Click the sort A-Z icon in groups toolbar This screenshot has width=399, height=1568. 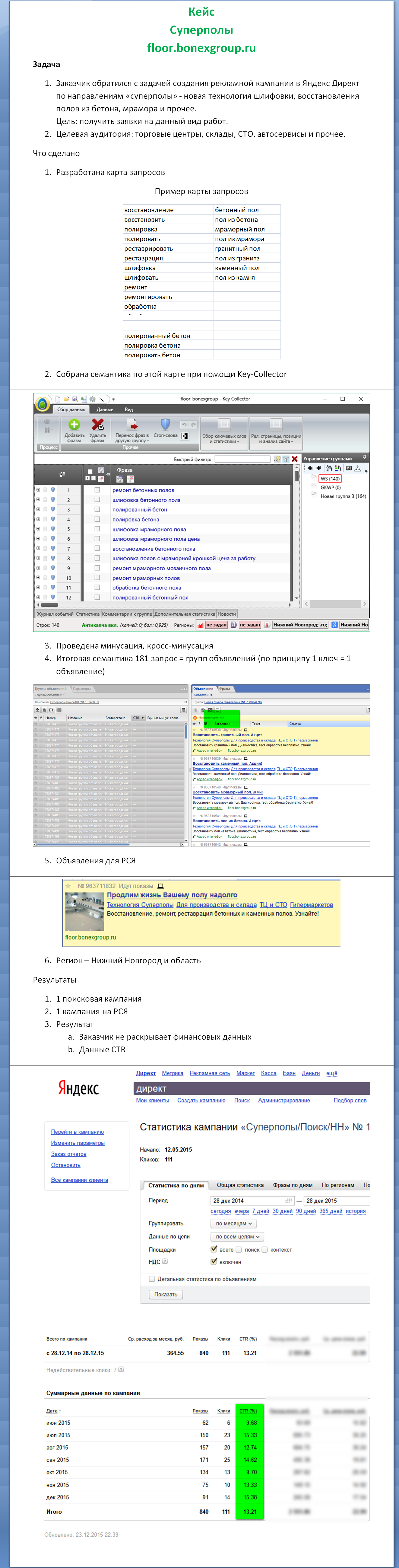click(x=329, y=468)
